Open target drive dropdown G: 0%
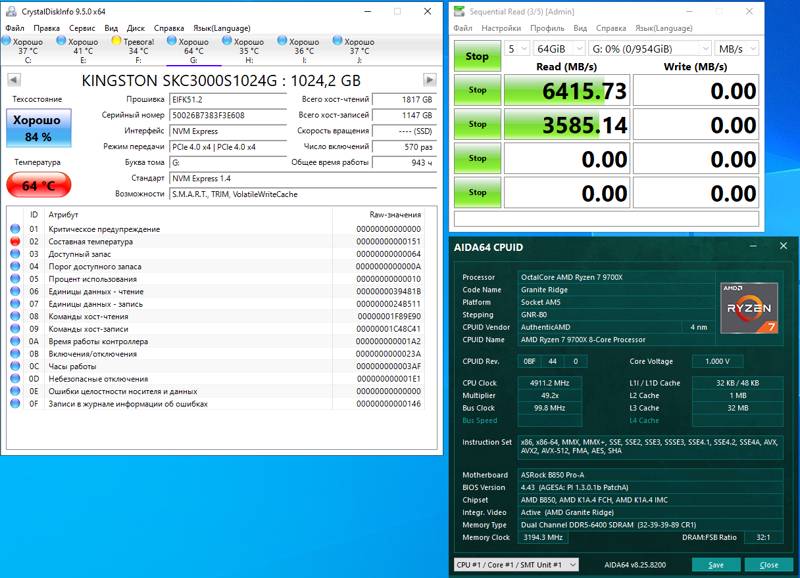Image resolution: width=800 pixels, height=578 pixels. [649, 49]
